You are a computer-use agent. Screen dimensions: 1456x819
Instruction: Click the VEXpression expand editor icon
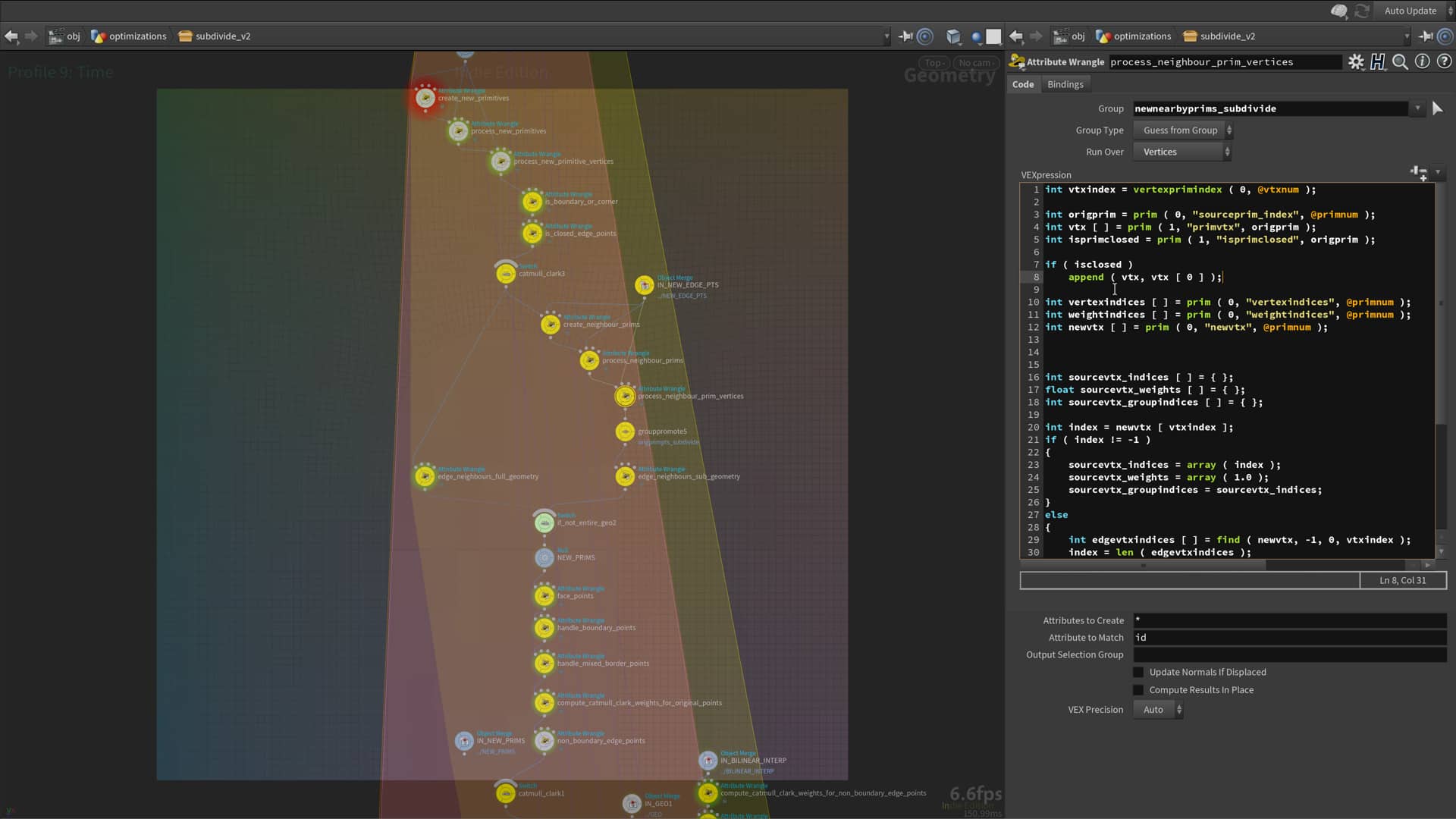click(1419, 174)
